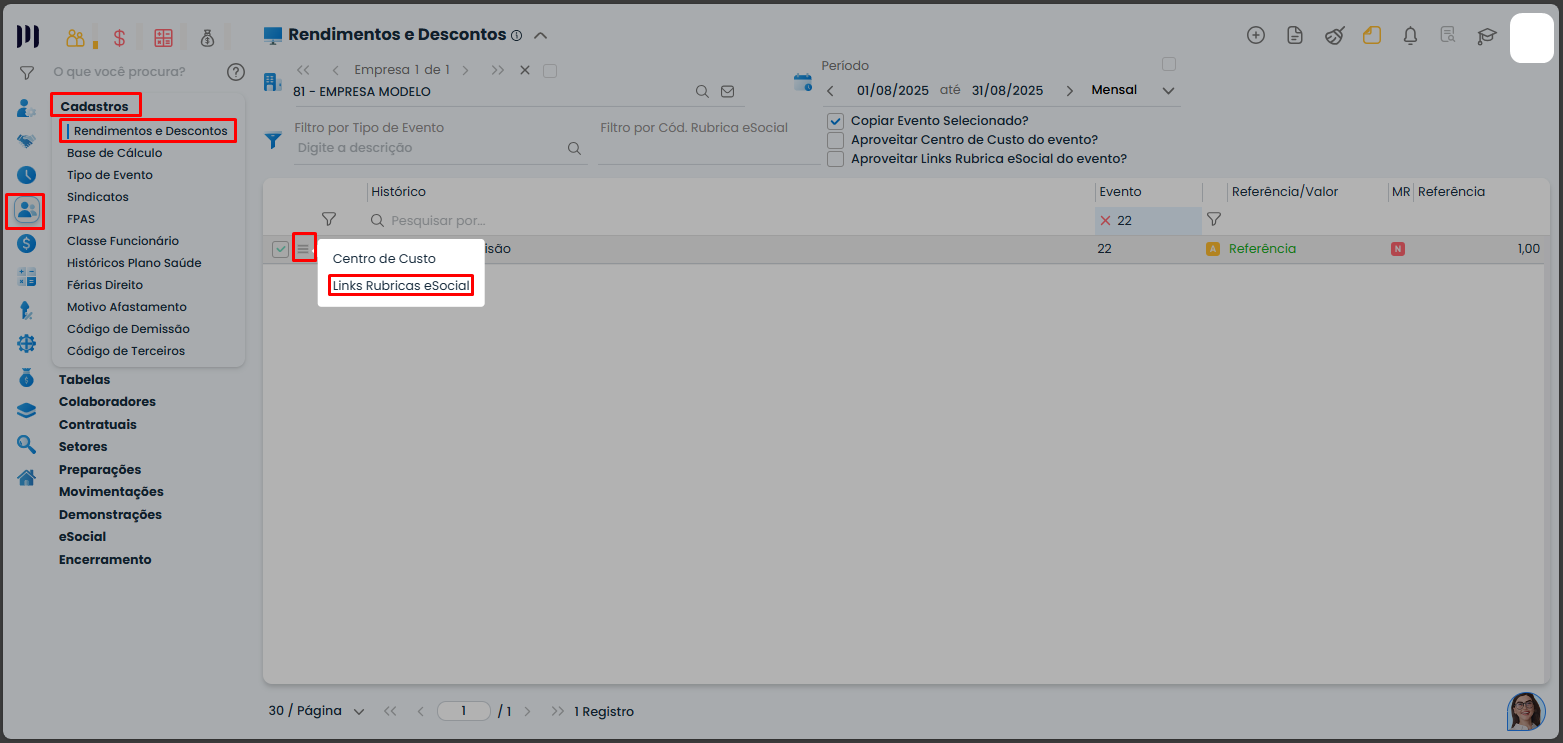
Task: Toggle the row selection checkbox for event 22
Action: (281, 249)
